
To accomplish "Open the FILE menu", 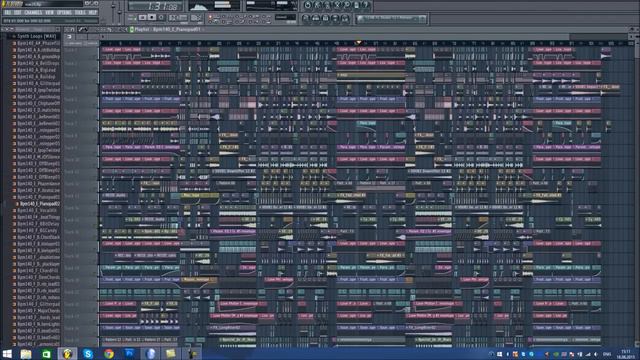I will (x=7, y=13).
